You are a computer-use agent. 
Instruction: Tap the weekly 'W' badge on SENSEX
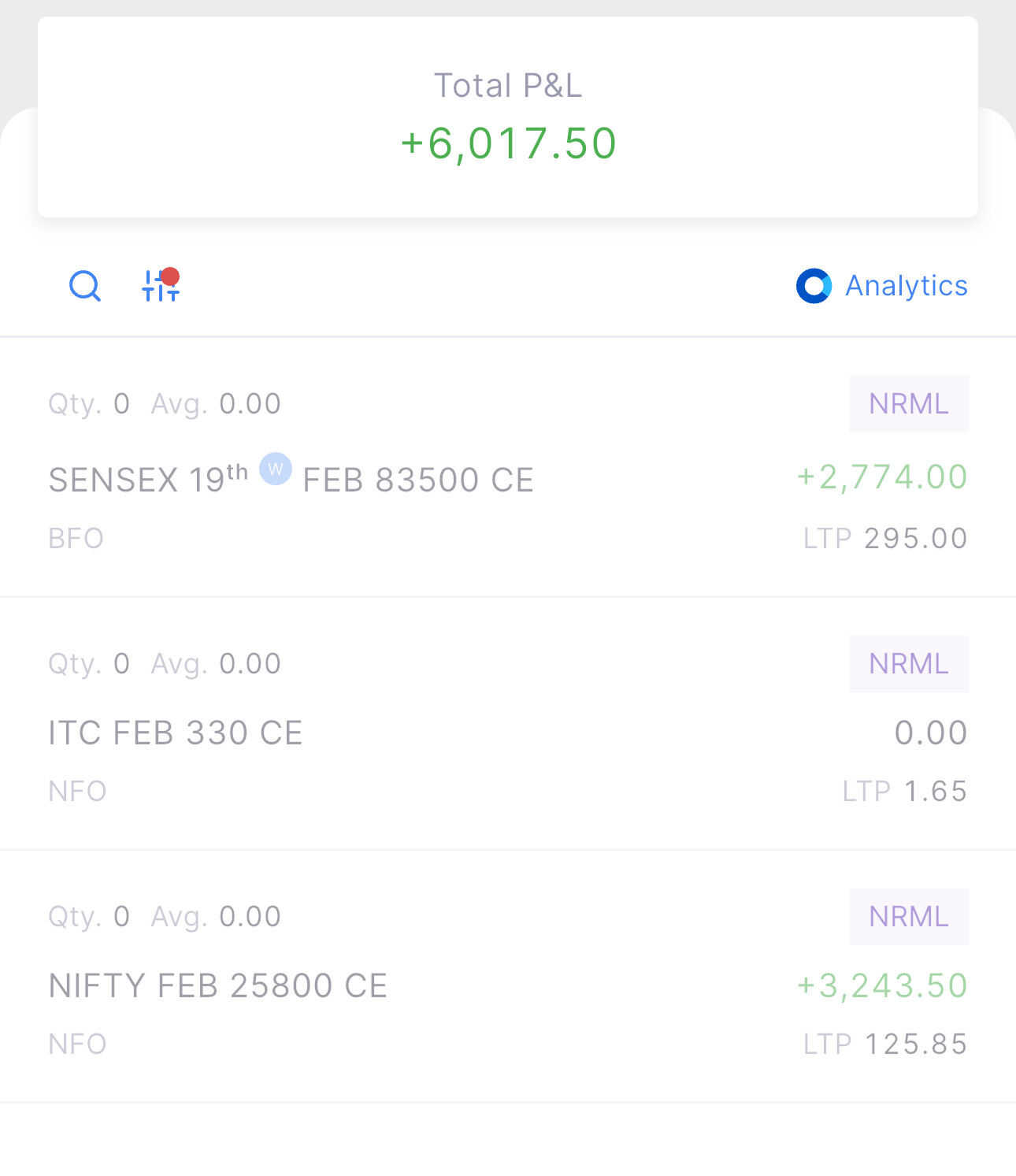276,469
